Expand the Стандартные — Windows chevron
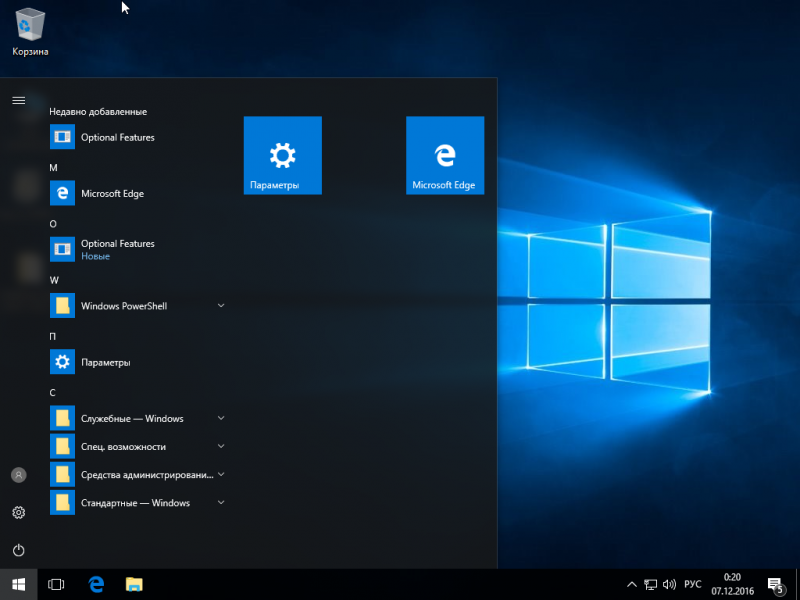Image resolution: width=800 pixels, height=600 pixels. click(x=221, y=502)
